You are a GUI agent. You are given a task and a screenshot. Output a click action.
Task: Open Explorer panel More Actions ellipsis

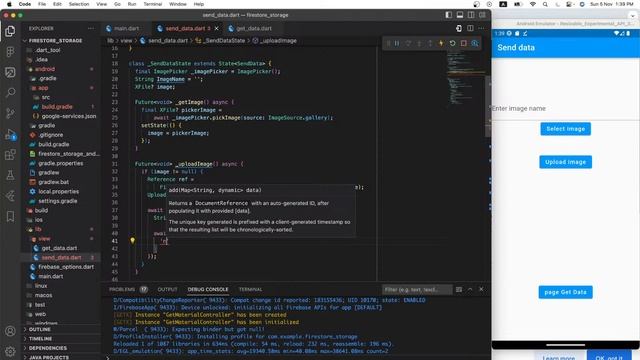click(91, 28)
